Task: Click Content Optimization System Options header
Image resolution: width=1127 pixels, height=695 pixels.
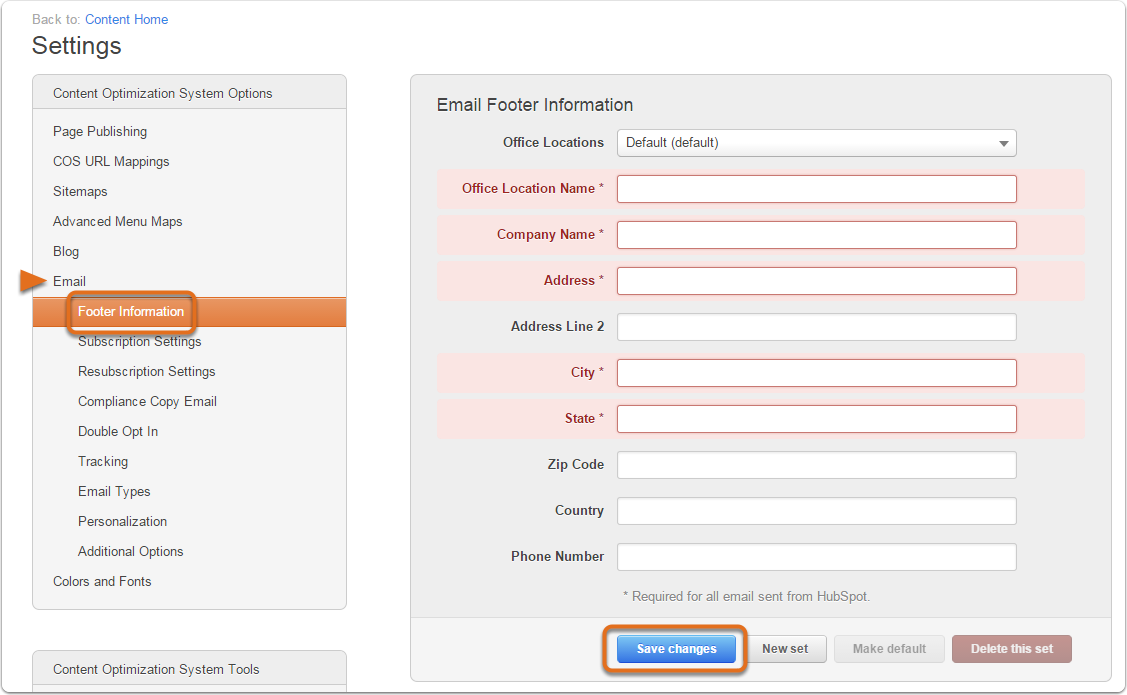Action: [162, 93]
